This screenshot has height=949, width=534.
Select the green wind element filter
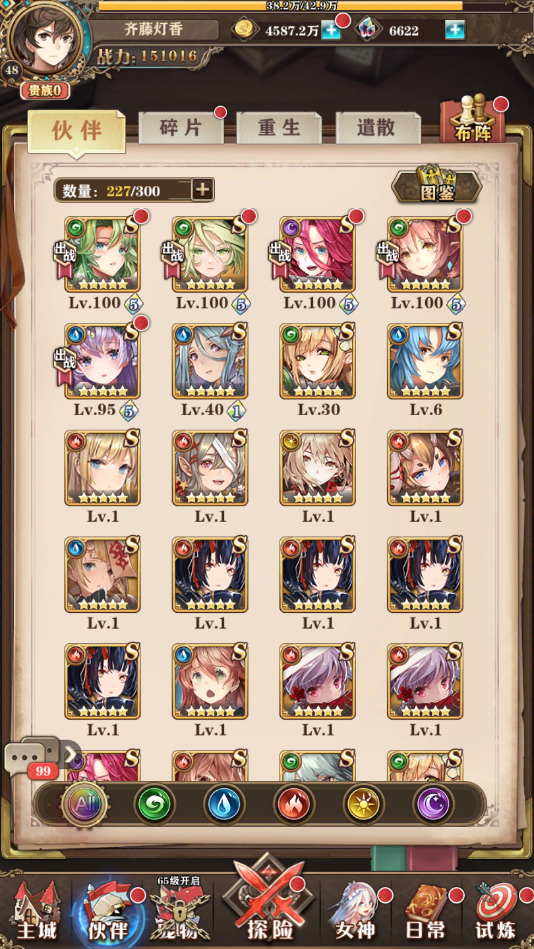pos(154,804)
